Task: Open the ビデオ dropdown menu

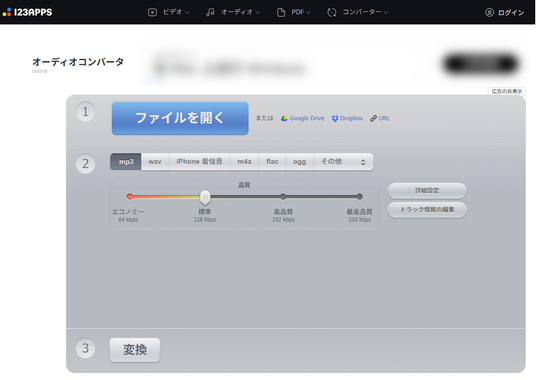Action: click(176, 12)
